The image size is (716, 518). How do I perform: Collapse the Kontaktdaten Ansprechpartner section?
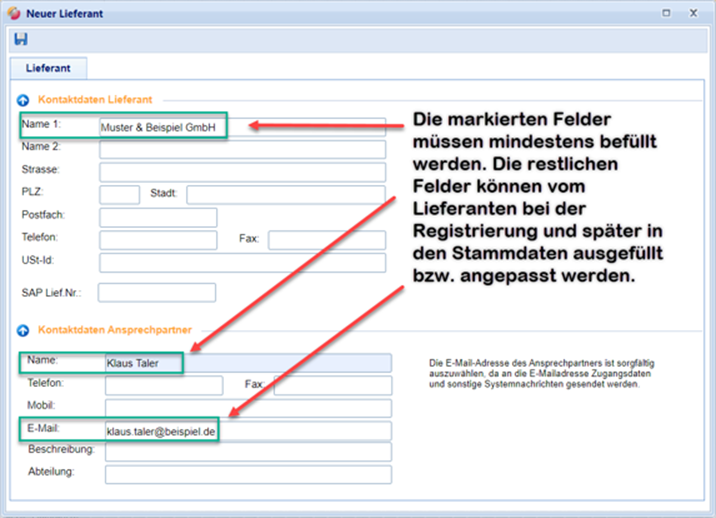pyautogui.click(x=23, y=330)
